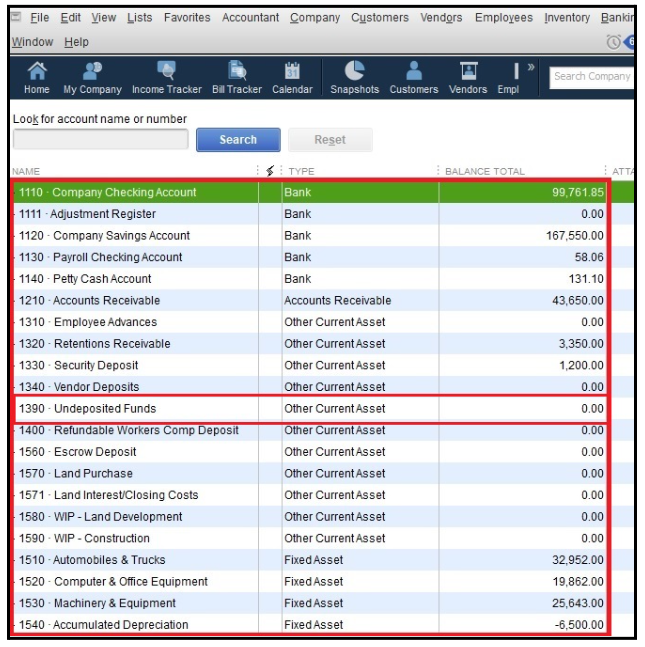Open the Calendar icon
645x647 pixels.
pos(292,77)
